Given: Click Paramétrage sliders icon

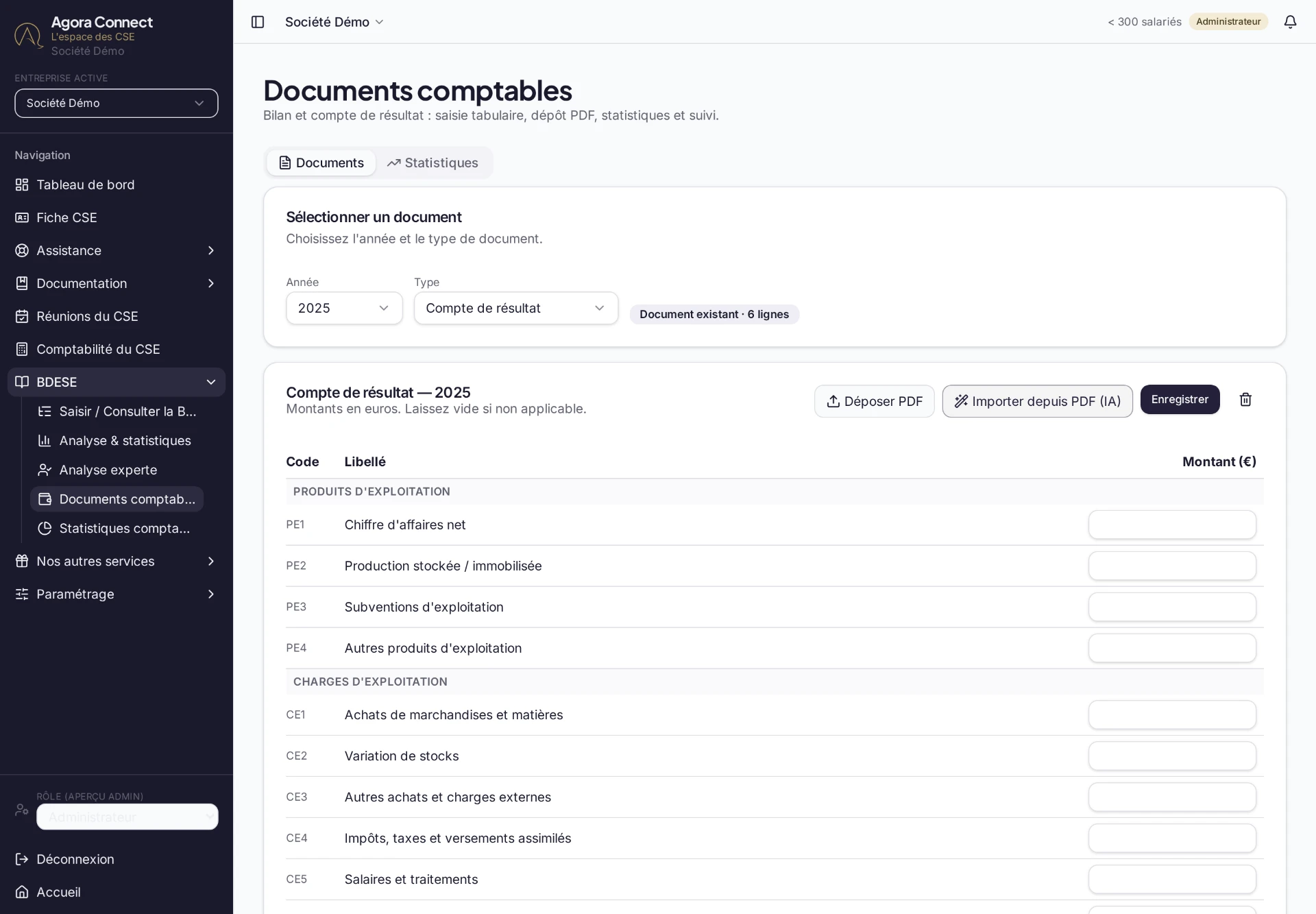Looking at the screenshot, I should 22,594.
